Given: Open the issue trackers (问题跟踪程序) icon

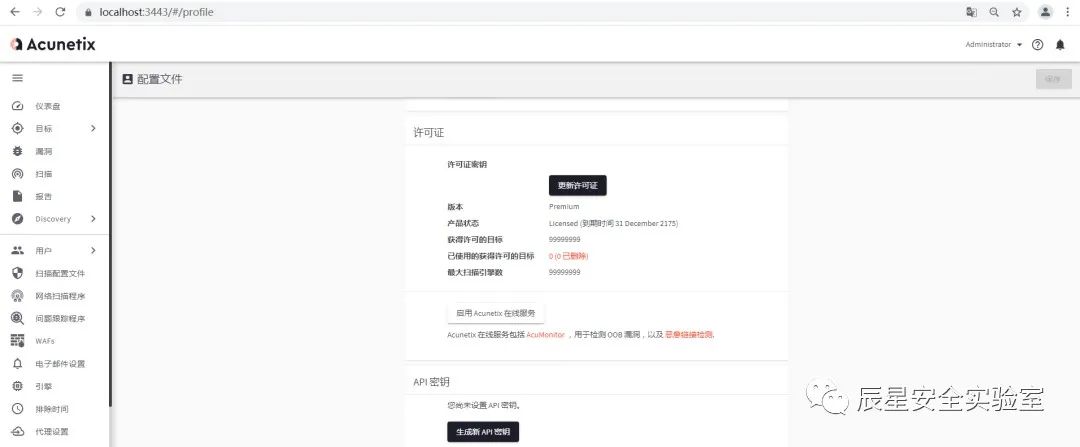Looking at the screenshot, I should (x=18, y=318).
